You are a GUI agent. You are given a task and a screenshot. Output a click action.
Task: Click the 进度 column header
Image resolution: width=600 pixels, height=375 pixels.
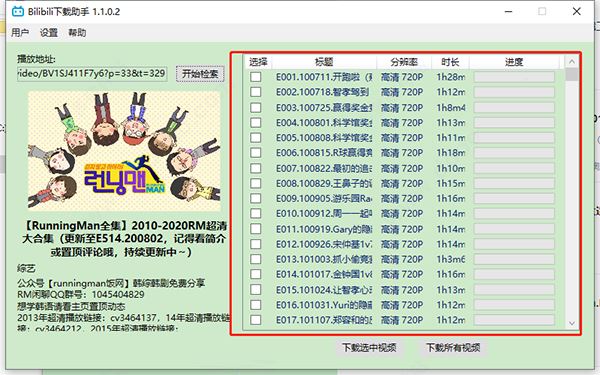click(514, 62)
